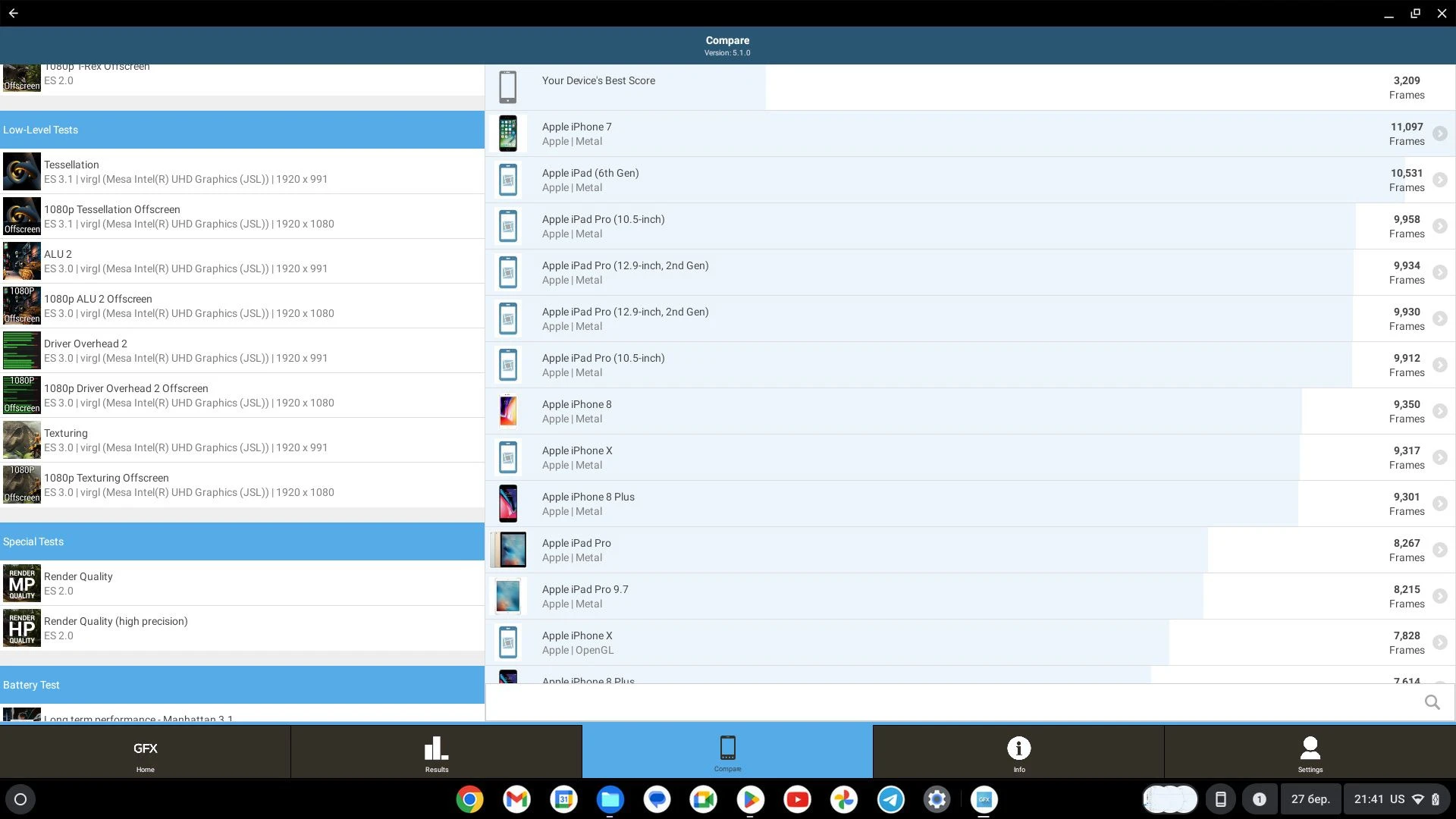Expand iPhone X Metal 9,317 details arrow
This screenshot has width=1456, height=819.
[1439, 457]
